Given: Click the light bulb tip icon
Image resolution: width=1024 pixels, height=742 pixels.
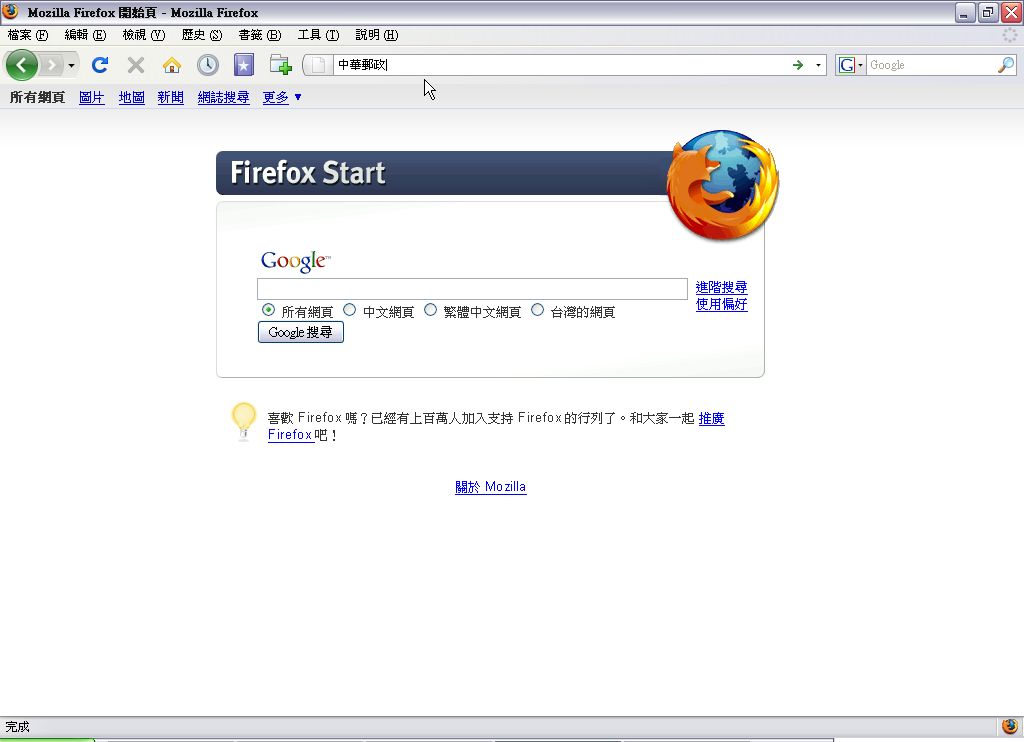Looking at the screenshot, I should (x=244, y=422).
